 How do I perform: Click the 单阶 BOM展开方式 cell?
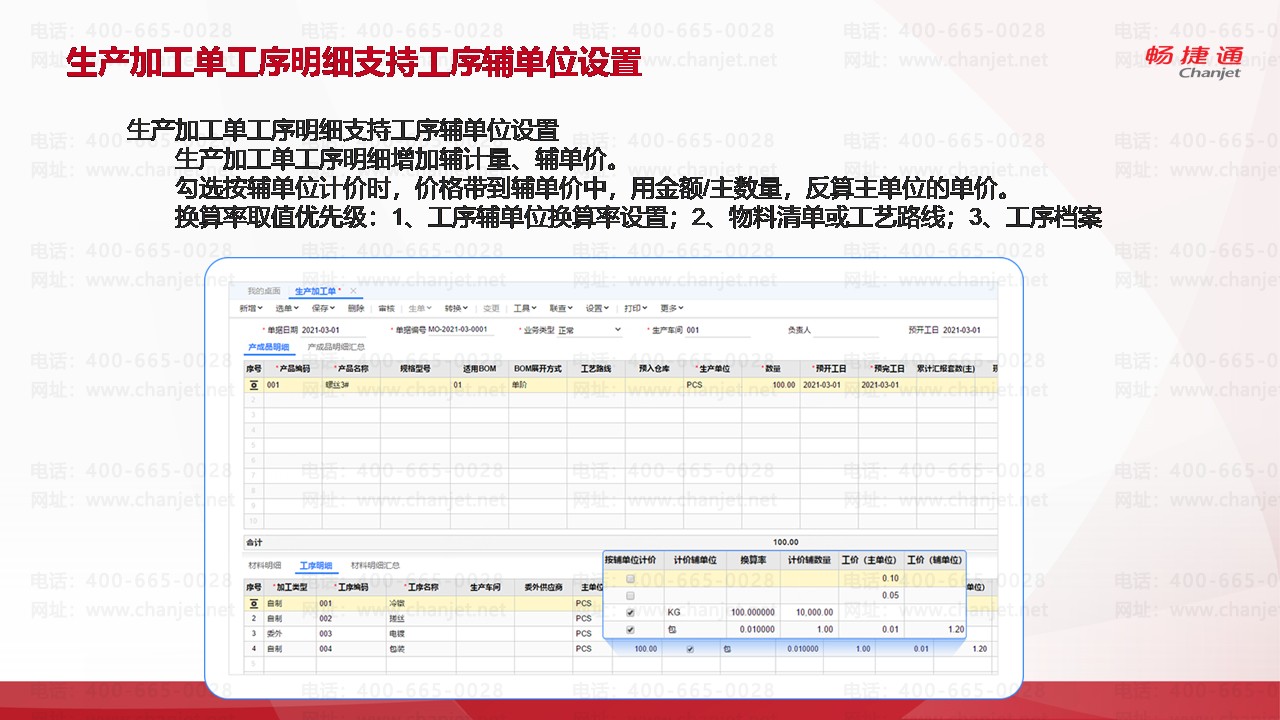(538, 384)
